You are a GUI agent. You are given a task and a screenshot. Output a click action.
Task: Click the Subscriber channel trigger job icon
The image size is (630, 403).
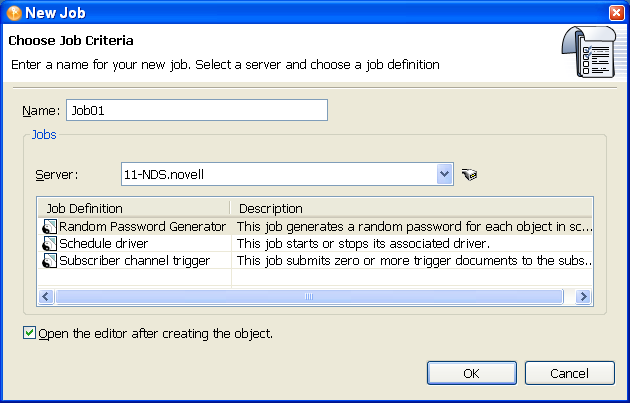click(50, 261)
